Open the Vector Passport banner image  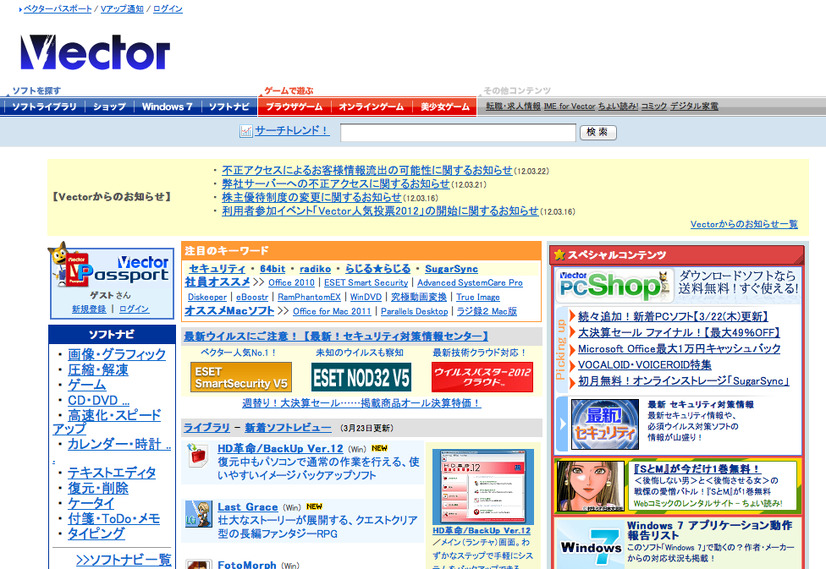[x=112, y=269]
